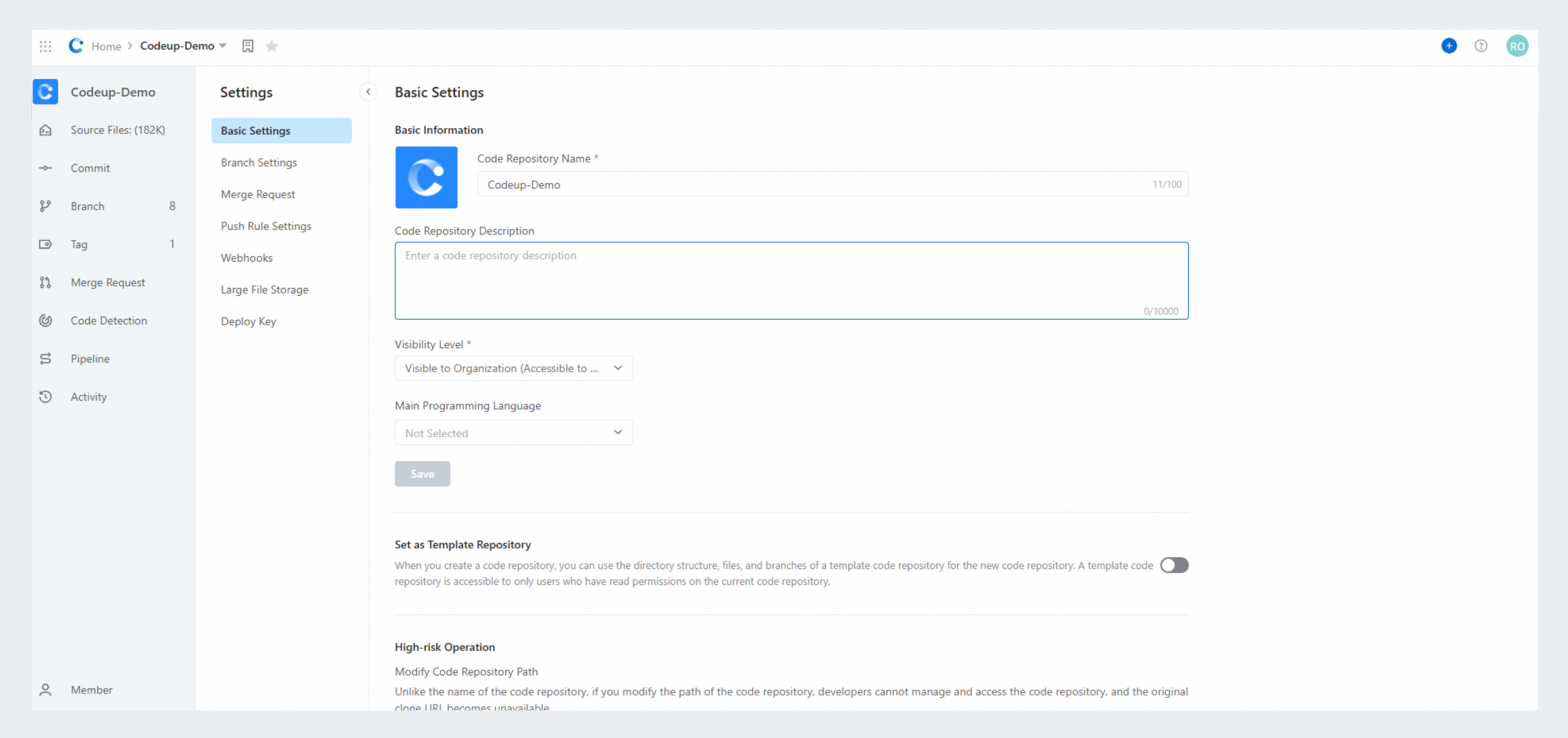The height and width of the screenshot is (738, 1568).
Task: Star the Codeup-Demo repository
Action: pyautogui.click(x=272, y=46)
